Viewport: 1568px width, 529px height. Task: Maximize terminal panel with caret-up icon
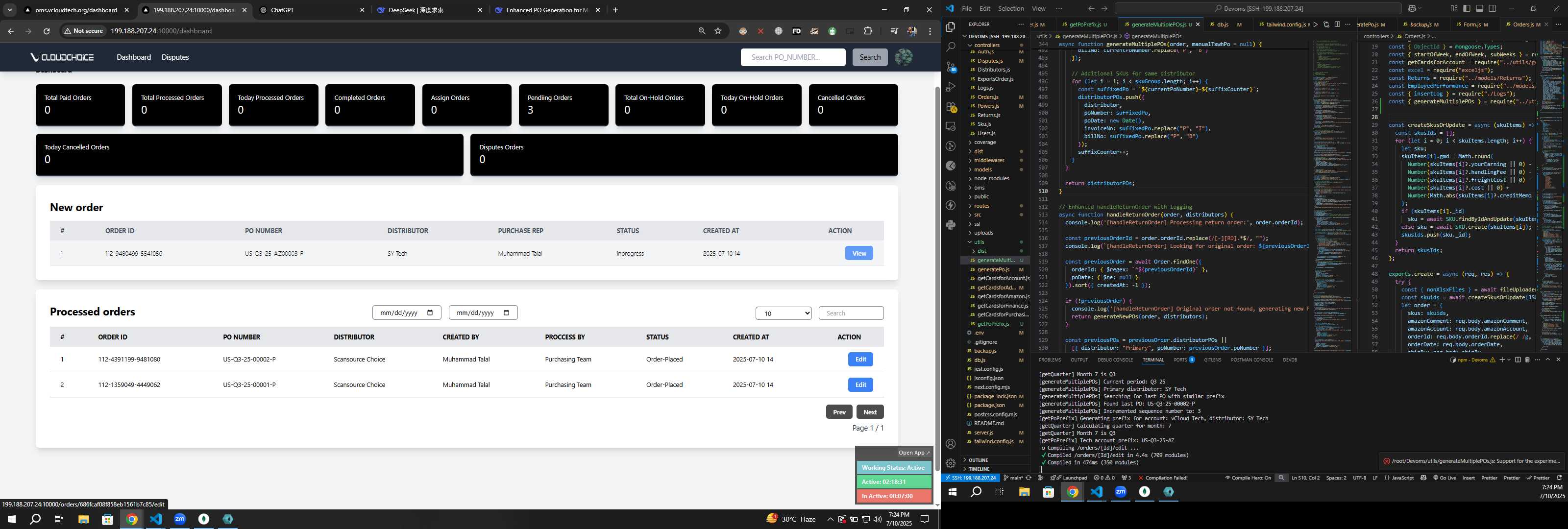(x=1548, y=360)
